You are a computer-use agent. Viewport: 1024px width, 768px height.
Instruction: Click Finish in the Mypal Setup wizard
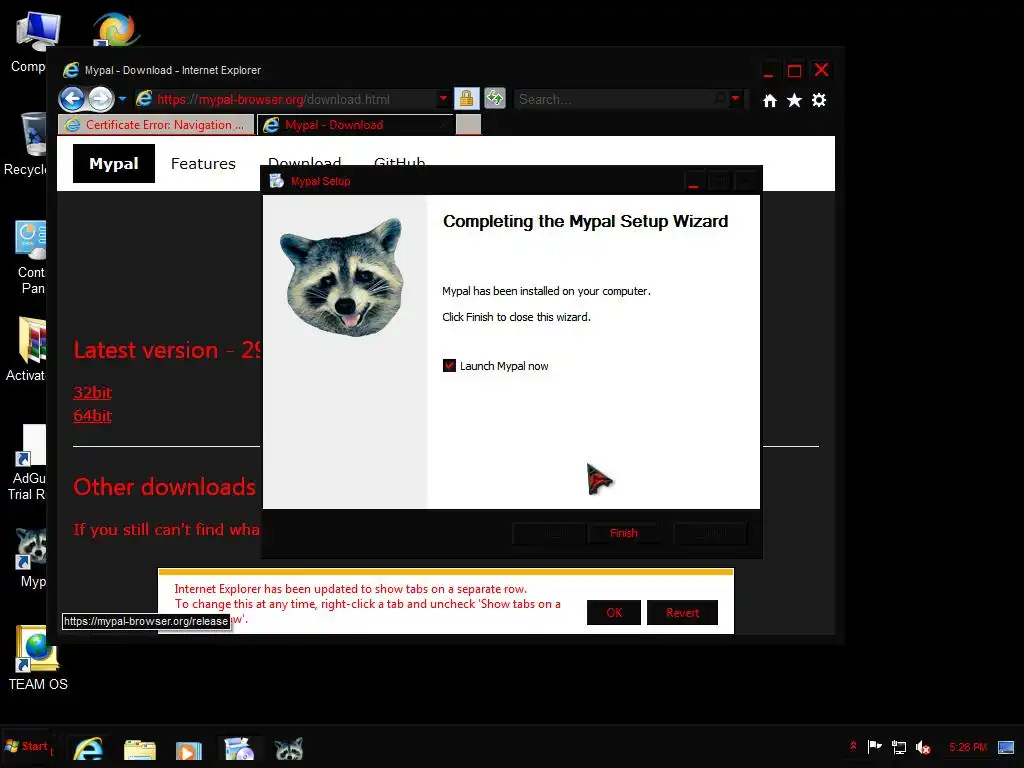(623, 533)
